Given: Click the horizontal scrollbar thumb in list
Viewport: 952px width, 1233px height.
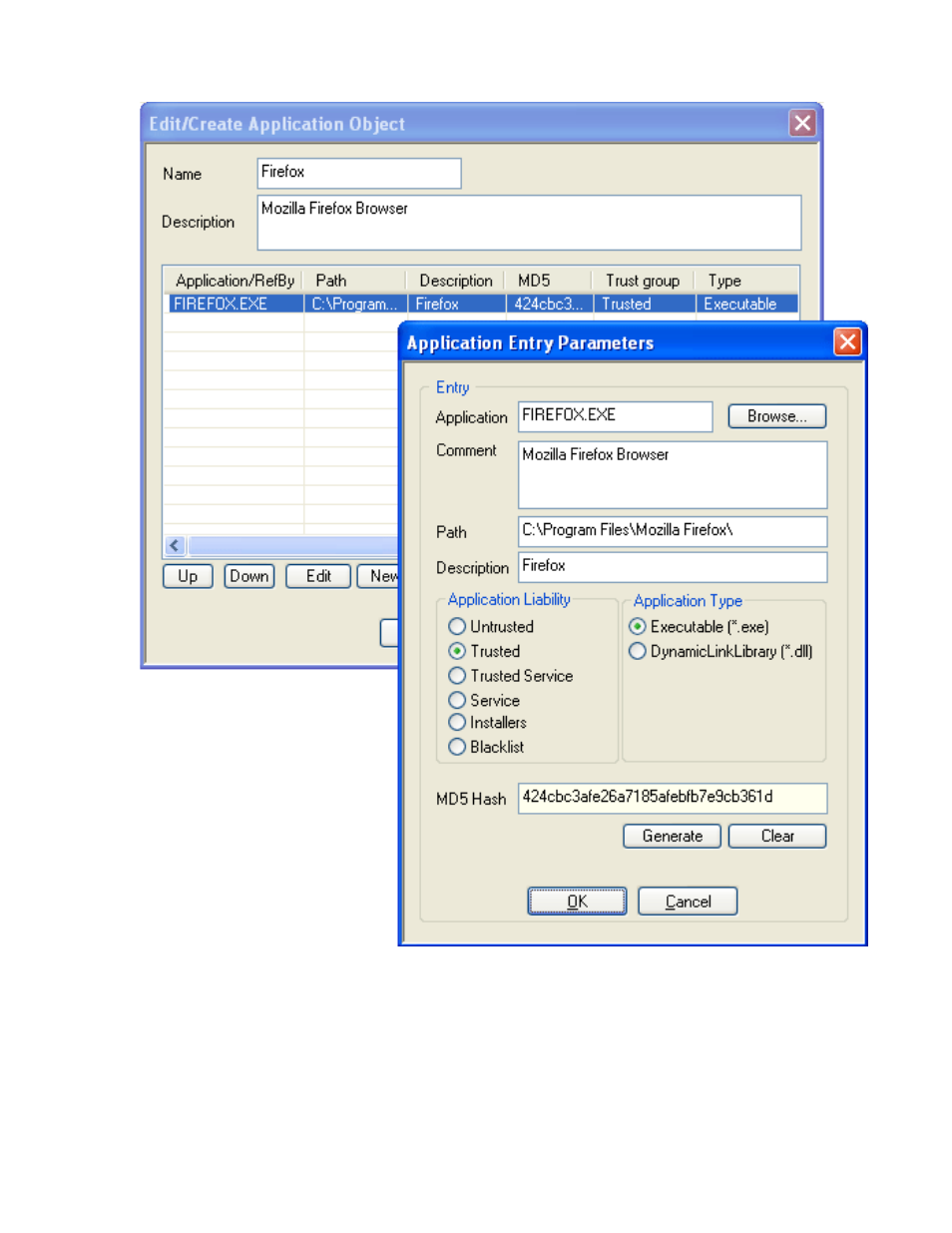Looking at the screenshot, I should click(293, 545).
